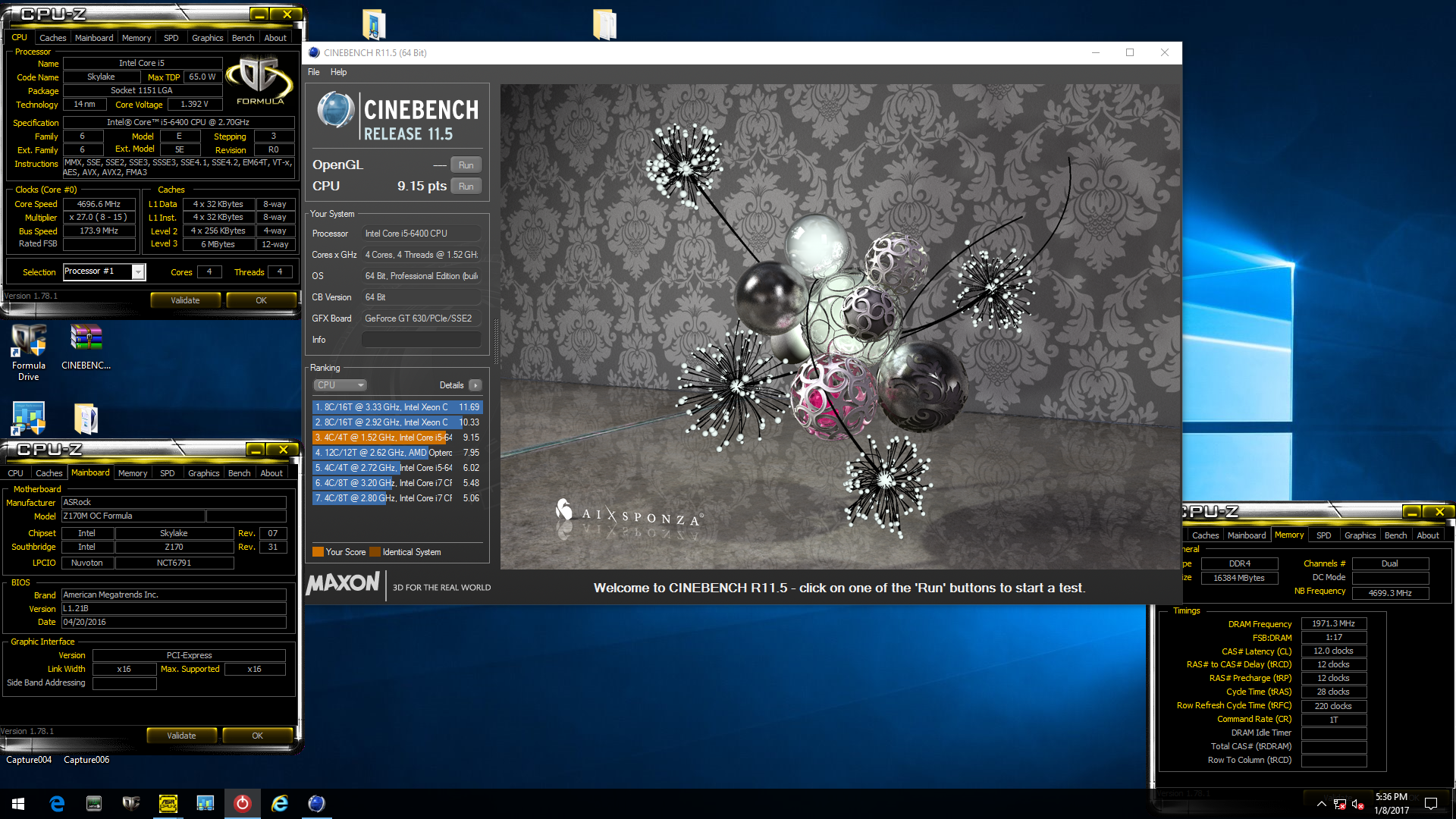The height and width of the screenshot is (819, 1456).
Task: Switch to Mainboard tab in right CPU-Z window
Action: point(1247,535)
